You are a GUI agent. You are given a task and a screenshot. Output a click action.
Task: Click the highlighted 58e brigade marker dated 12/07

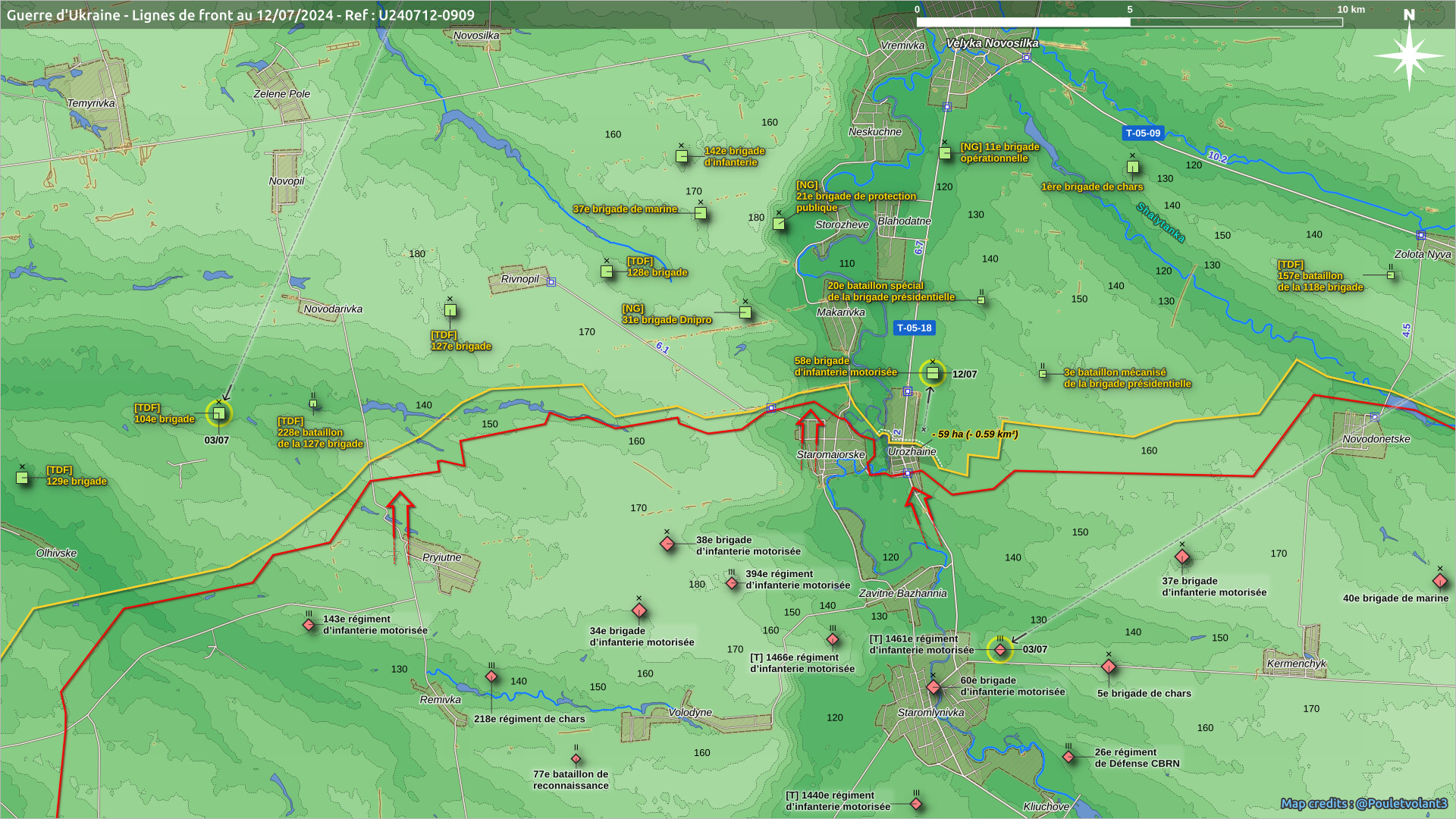point(933,372)
